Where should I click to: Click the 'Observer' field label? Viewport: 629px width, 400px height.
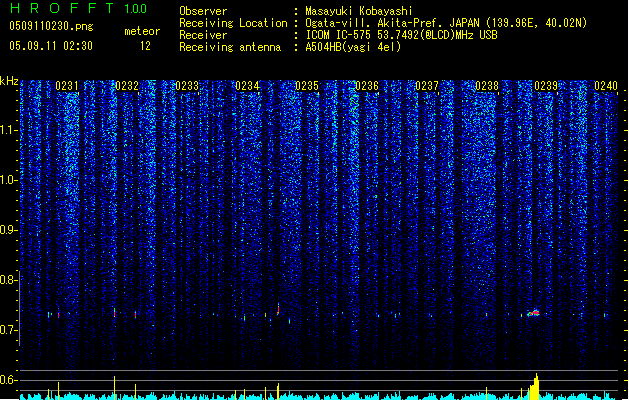[x=203, y=11]
